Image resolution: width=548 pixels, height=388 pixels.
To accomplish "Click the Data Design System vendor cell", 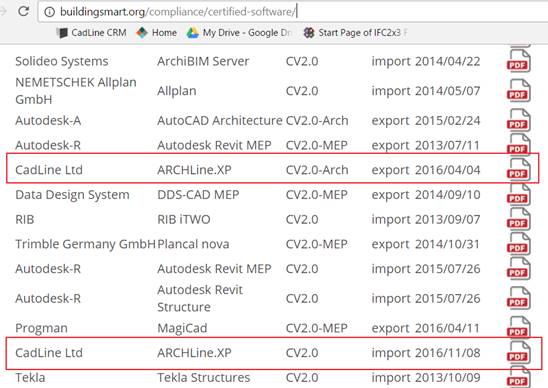I will pos(72,195).
